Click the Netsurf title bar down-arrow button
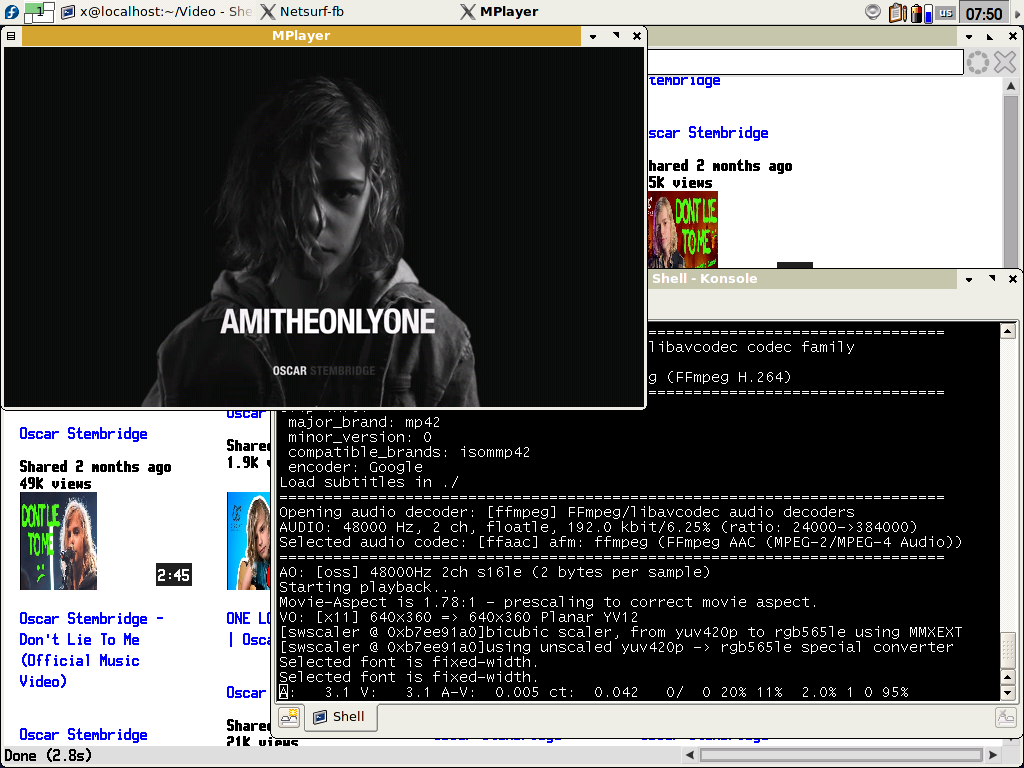Viewport: 1024px width, 768px height. [969, 36]
